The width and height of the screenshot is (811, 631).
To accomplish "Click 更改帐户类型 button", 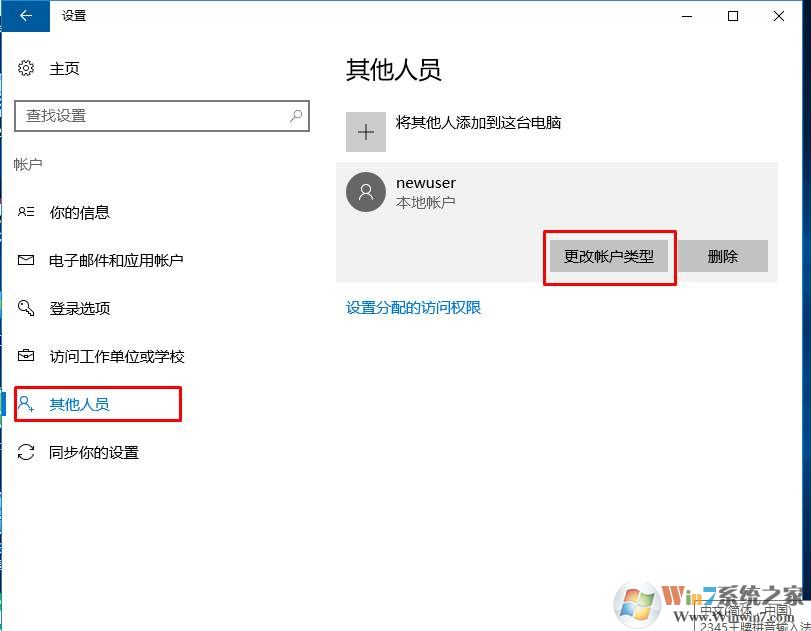I will coord(609,256).
